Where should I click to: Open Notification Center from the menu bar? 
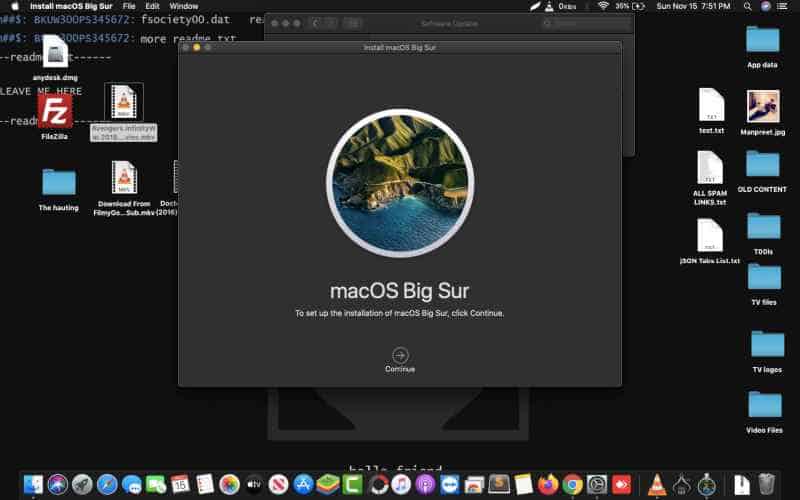782,6
